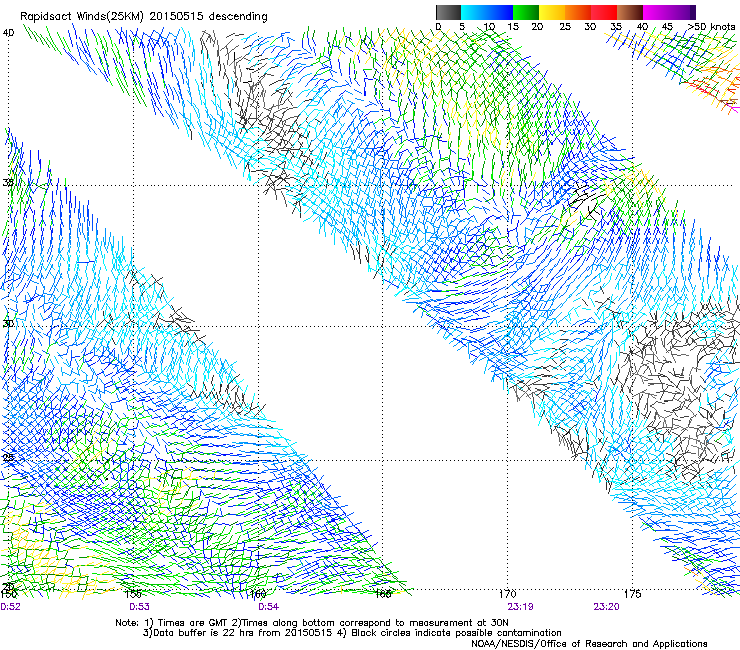This screenshot has height=650, width=740.
Task: Click the NOAA/NESDIS Office of Research credit
Action: [589, 644]
